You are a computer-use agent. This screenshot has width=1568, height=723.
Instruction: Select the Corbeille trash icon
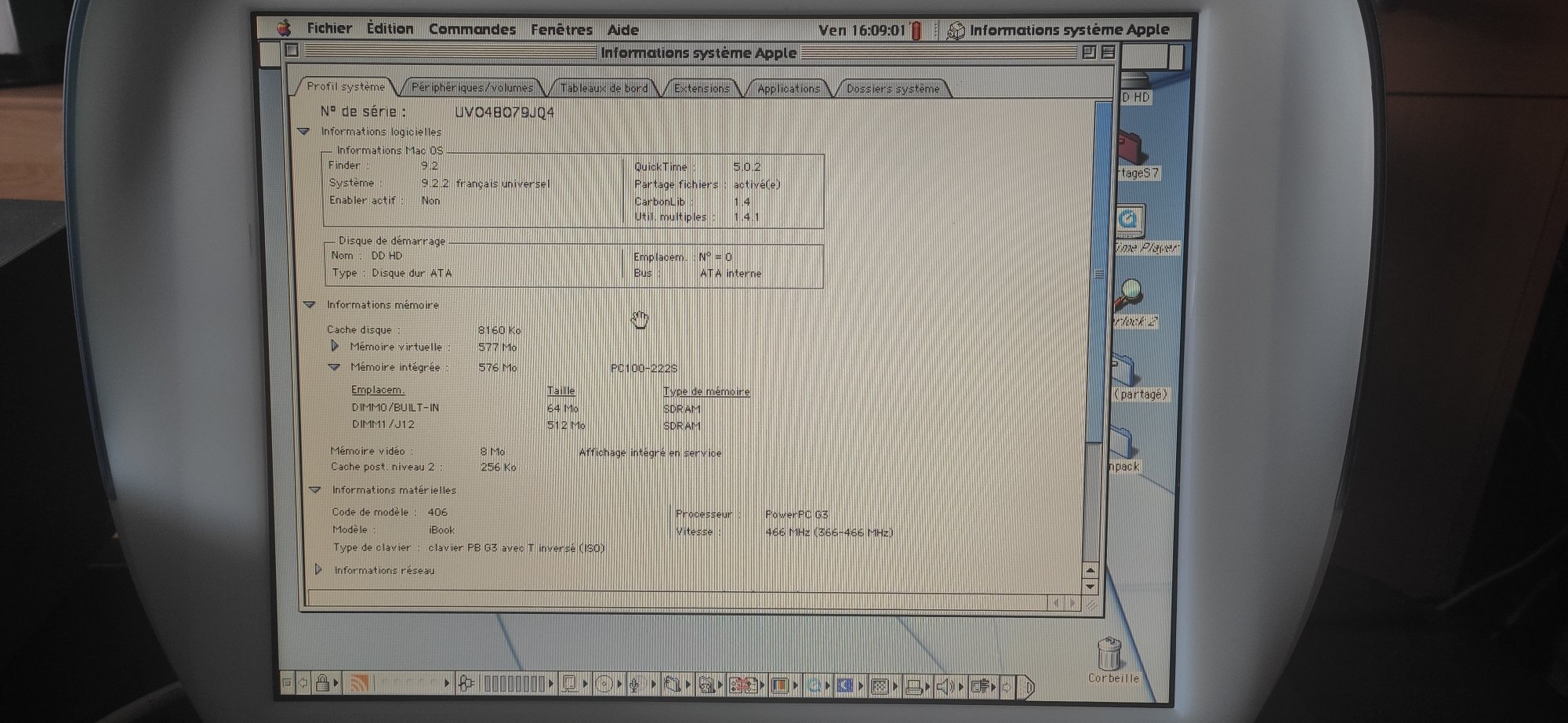click(1112, 660)
